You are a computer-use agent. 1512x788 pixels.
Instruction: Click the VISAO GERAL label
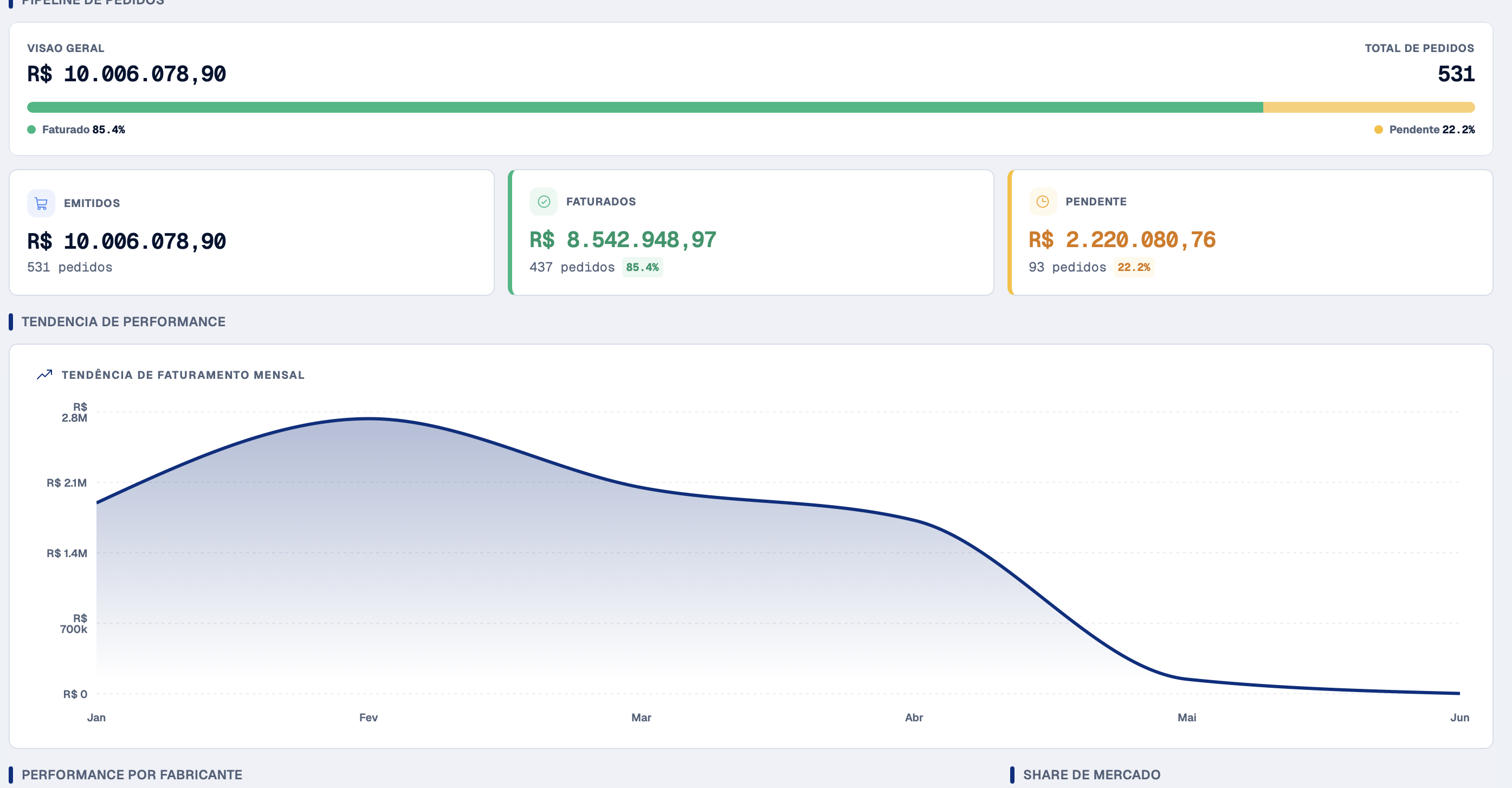[x=66, y=48]
